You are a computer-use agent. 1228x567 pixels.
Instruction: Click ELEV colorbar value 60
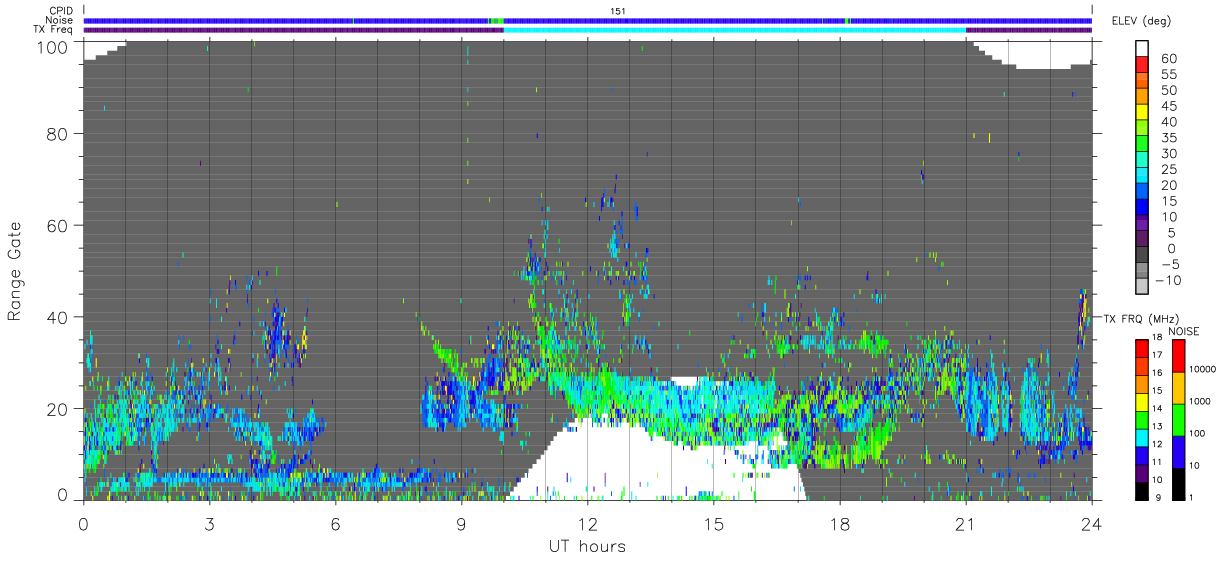1168,59
